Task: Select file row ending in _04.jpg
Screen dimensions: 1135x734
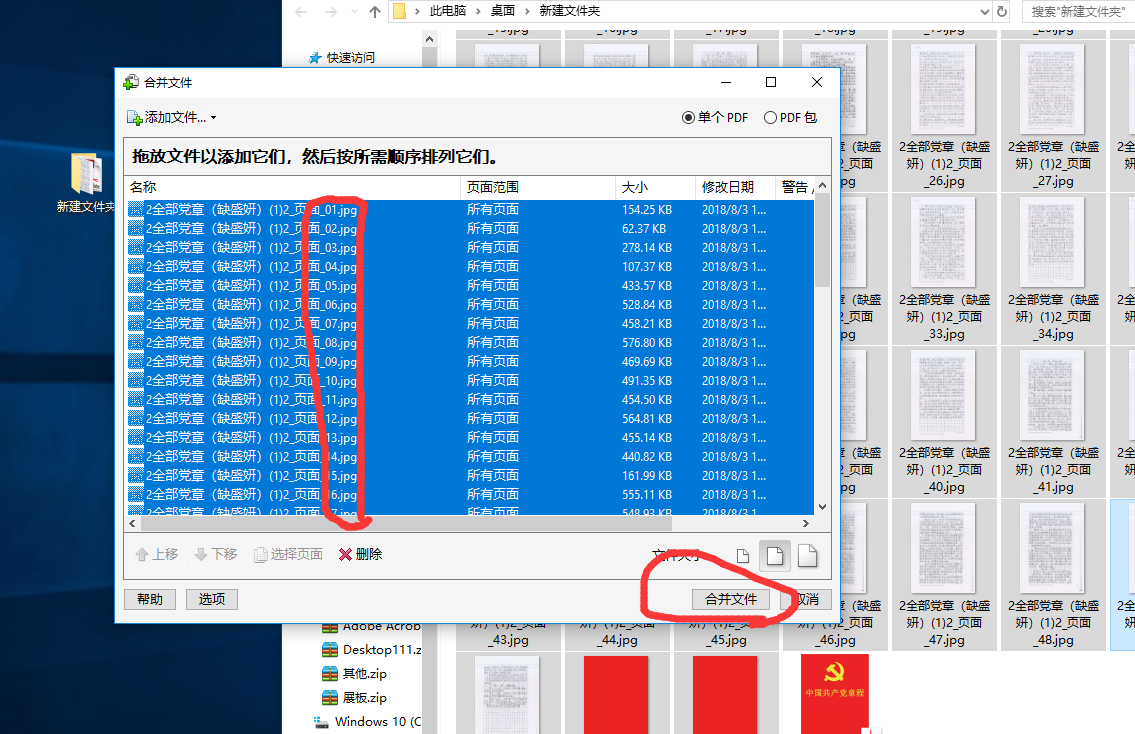Action: tap(471, 266)
